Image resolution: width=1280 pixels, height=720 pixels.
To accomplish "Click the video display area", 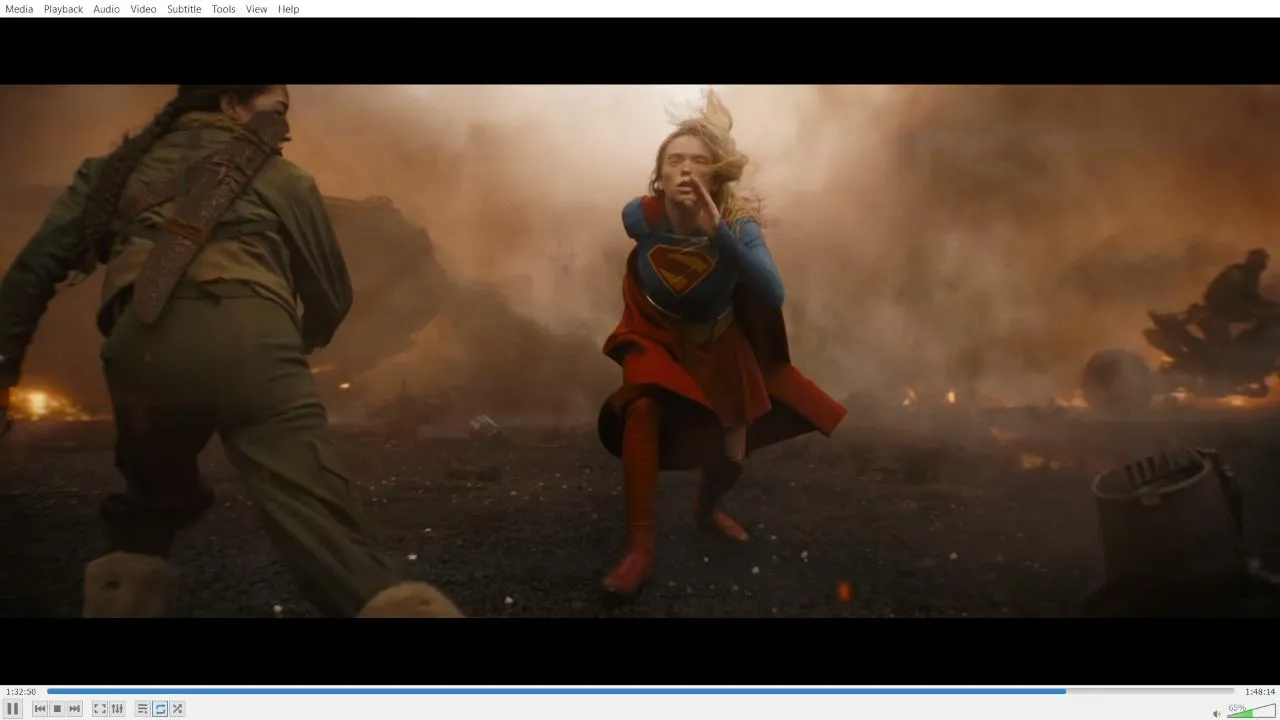I will coord(640,350).
